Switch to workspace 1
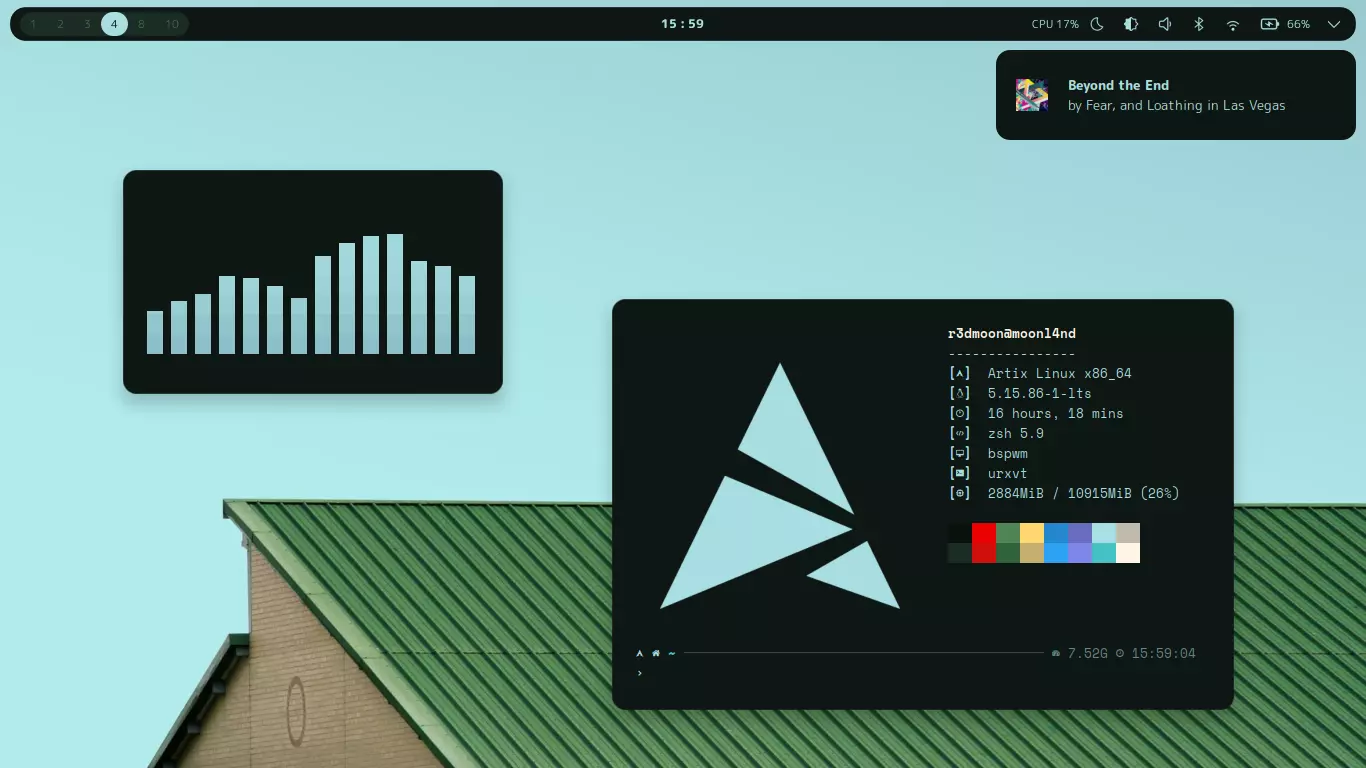The width and height of the screenshot is (1366, 768). pos(33,24)
